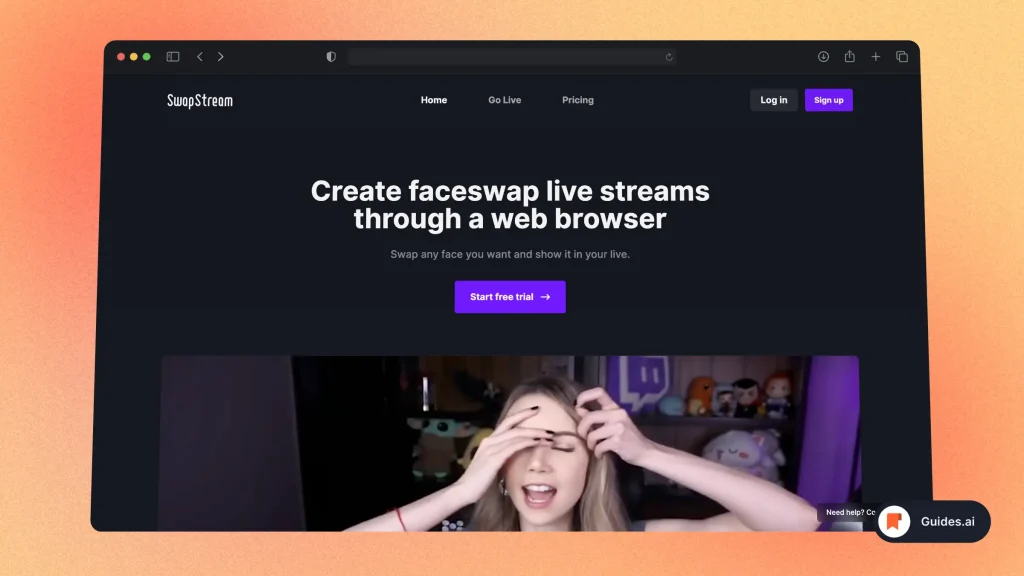Click the live stream preview video
Viewport: 1024px width, 576px height.
click(509, 443)
